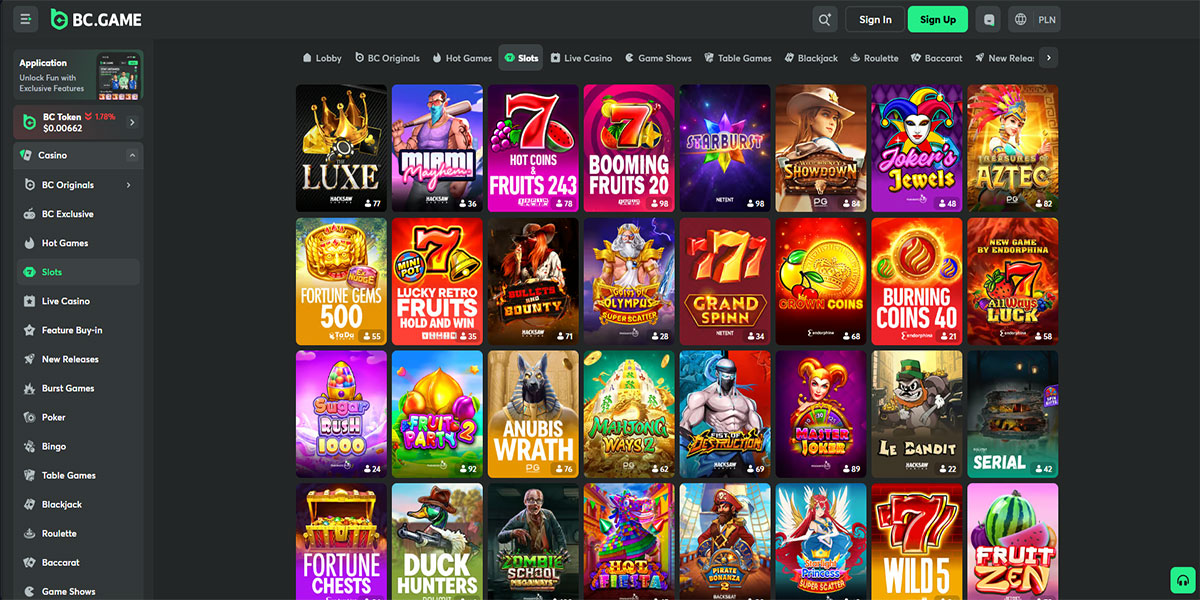Expand the BC Token details arrow
Viewport: 1200px width, 600px height.
[x=132, y=122]
